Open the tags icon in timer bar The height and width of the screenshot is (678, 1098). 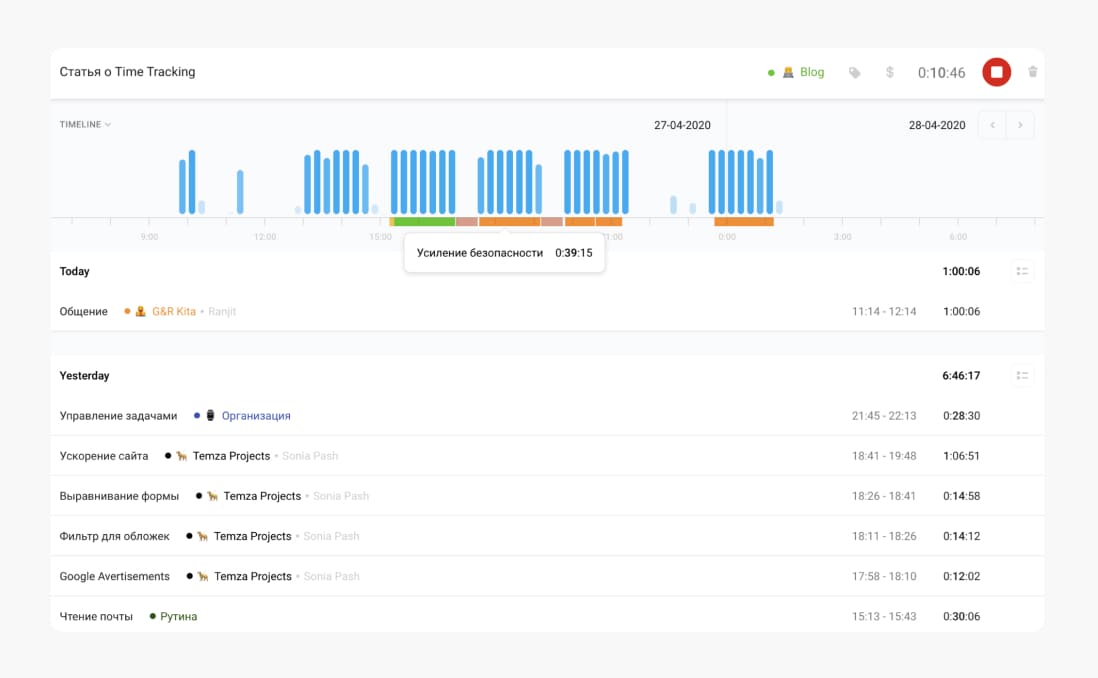point(854,72)
